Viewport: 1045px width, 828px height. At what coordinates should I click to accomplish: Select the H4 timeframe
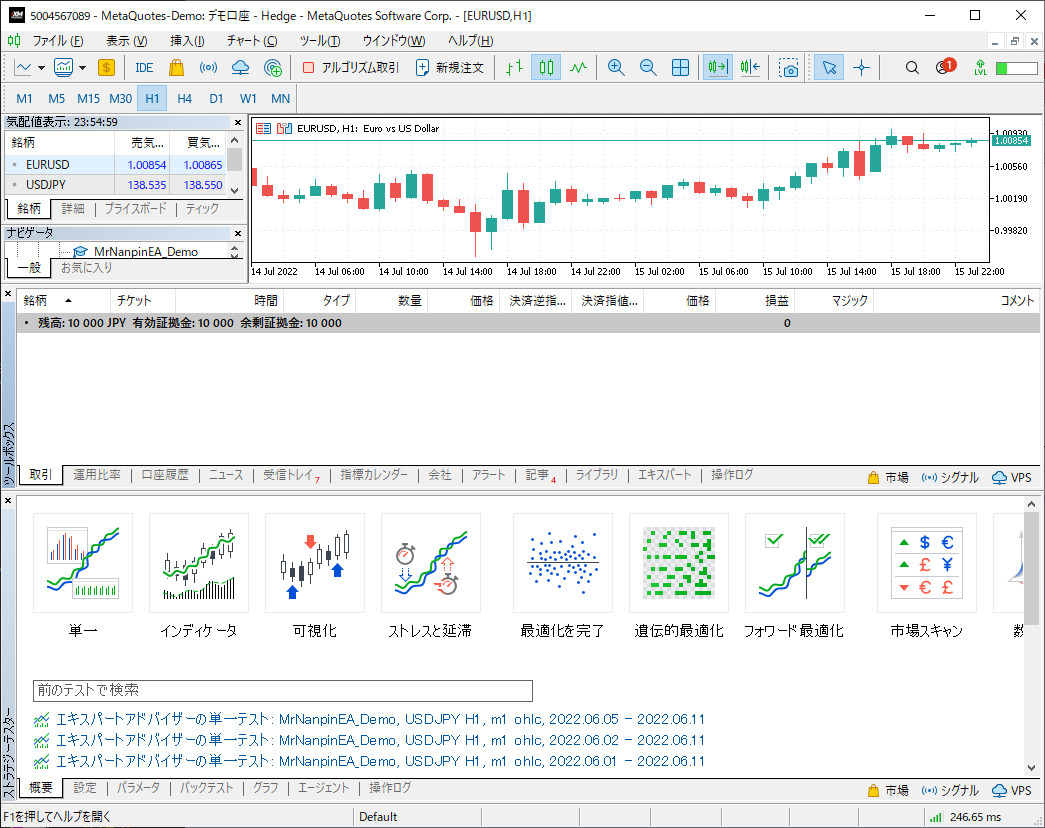185,99
